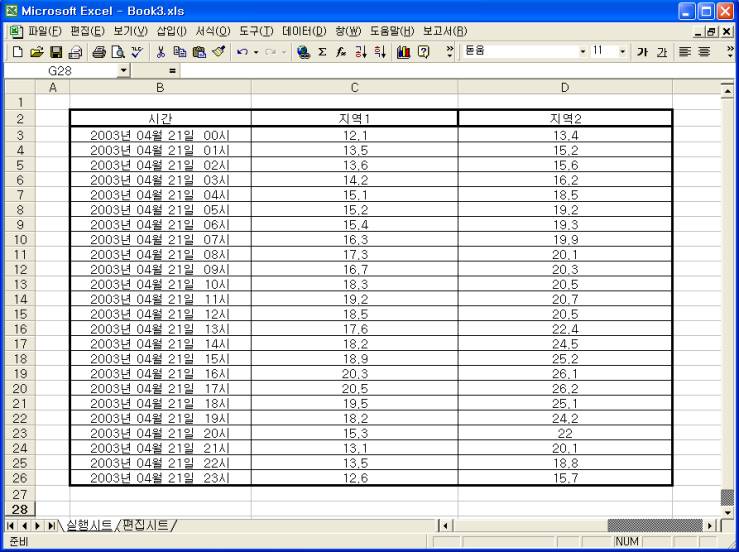Select row header 10
Viewport: 739px width, 552px height.
[x=17, y=240]
